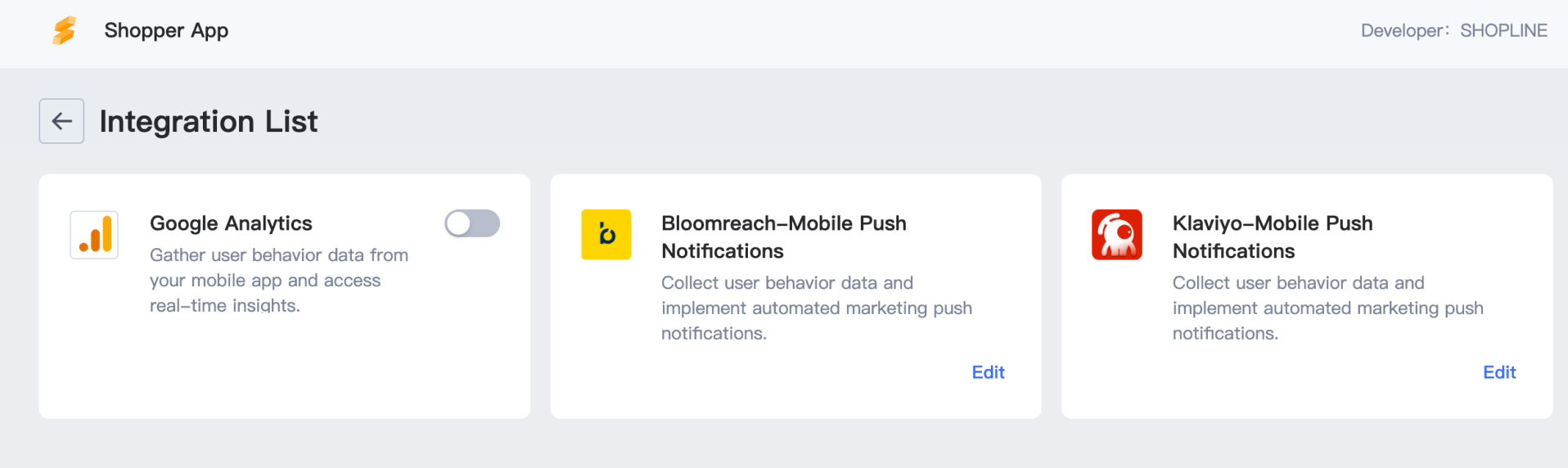Click the red Klaviyo integration icon

coord(1116,235)
